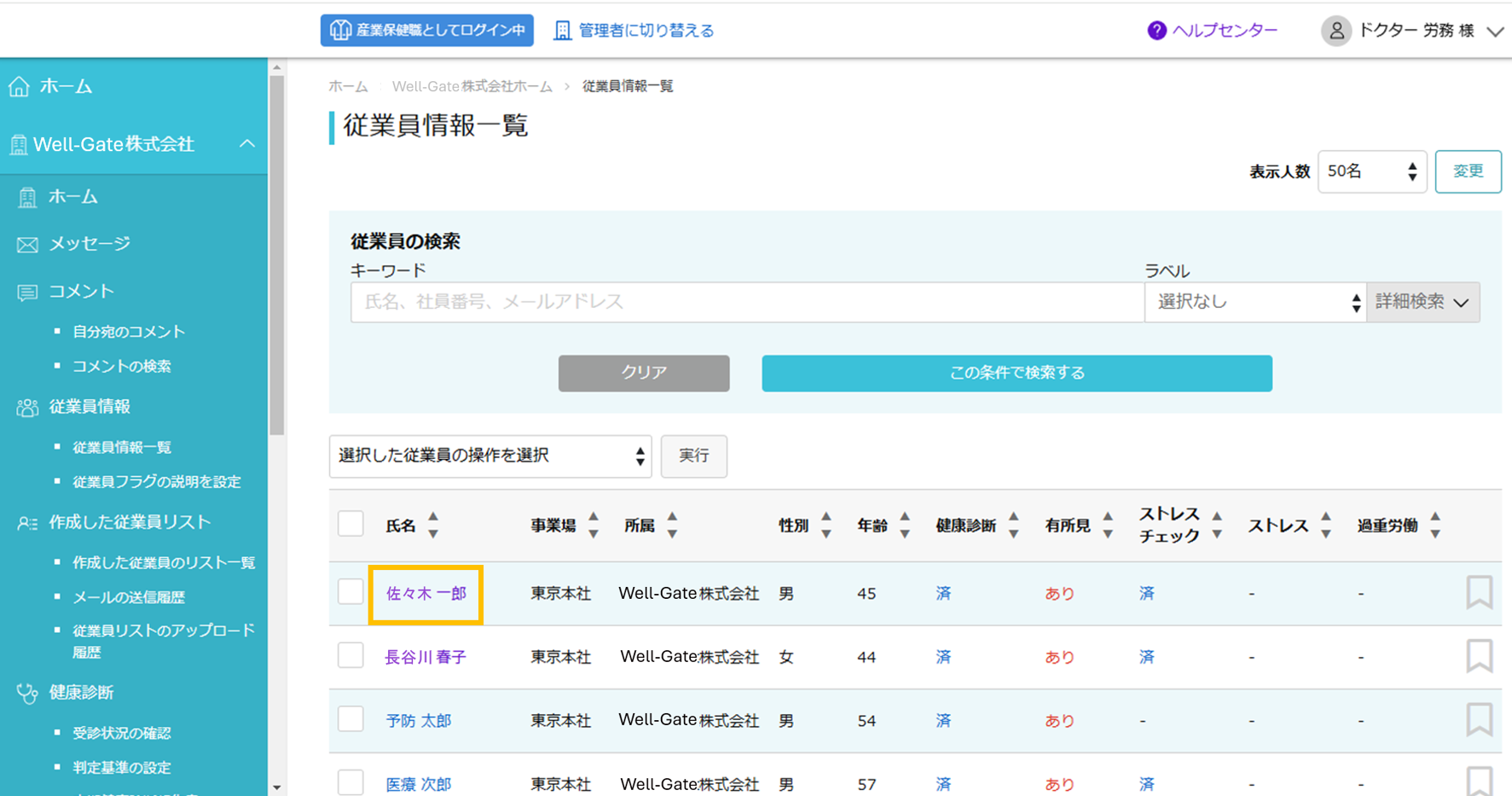Sort the table by 事業場 column

click(x=594, y=526)
